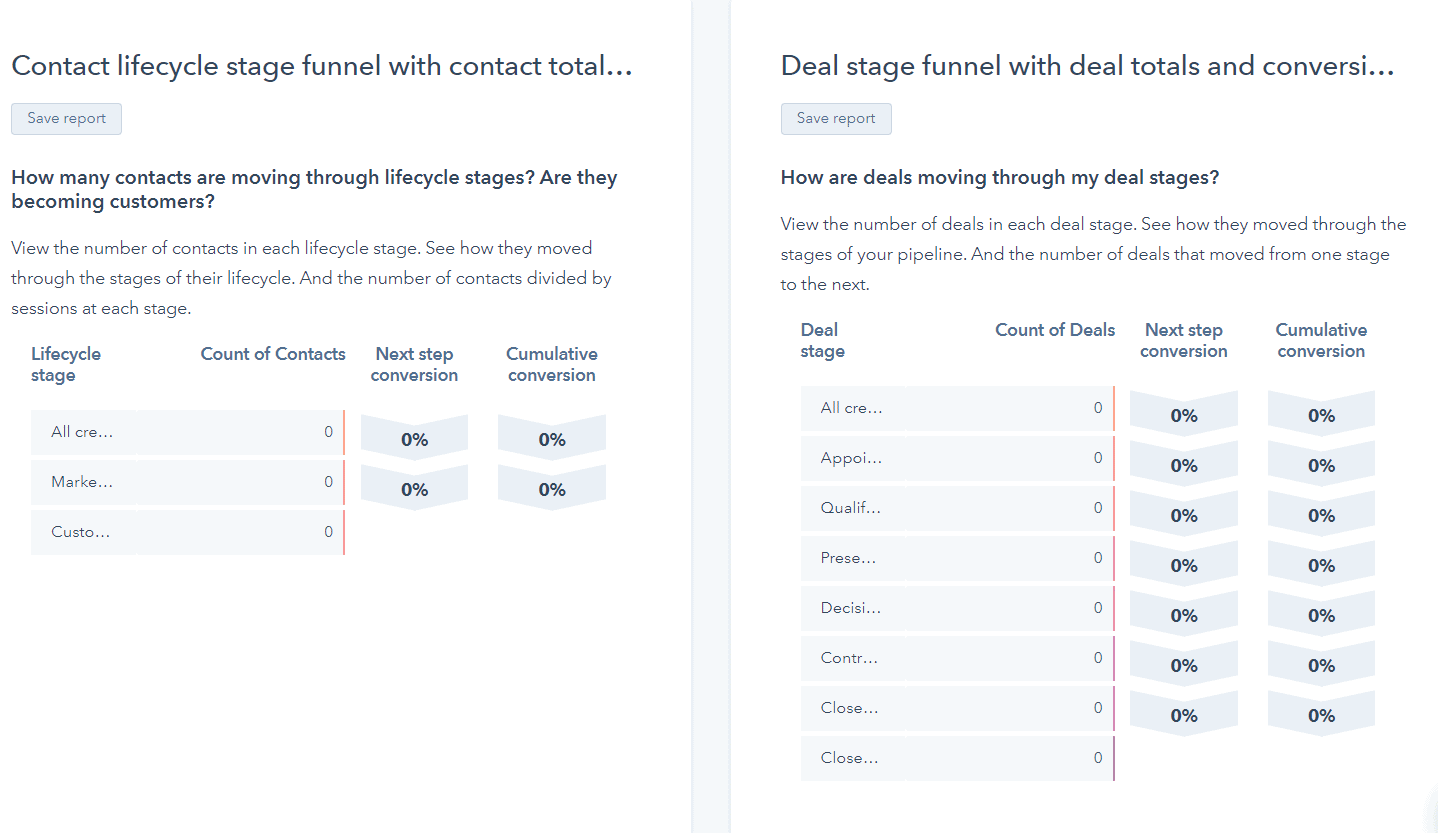Image resolution: width=1438 pixels, height=833 pixels.
Task: Open the Contact lifecycle stage funnel title
Action: tap(322, 66)
